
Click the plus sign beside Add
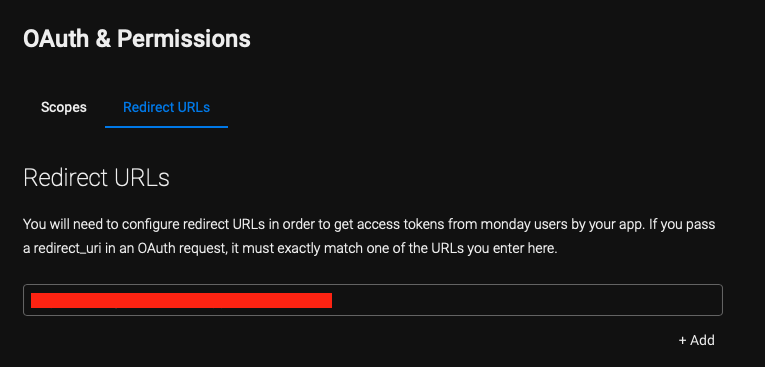(682, 340)
